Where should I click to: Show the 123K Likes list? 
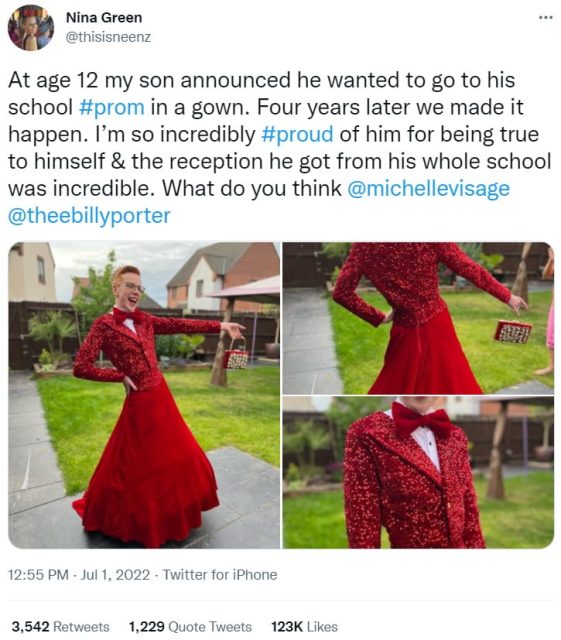pyautogui.click(x=305, y=627)
